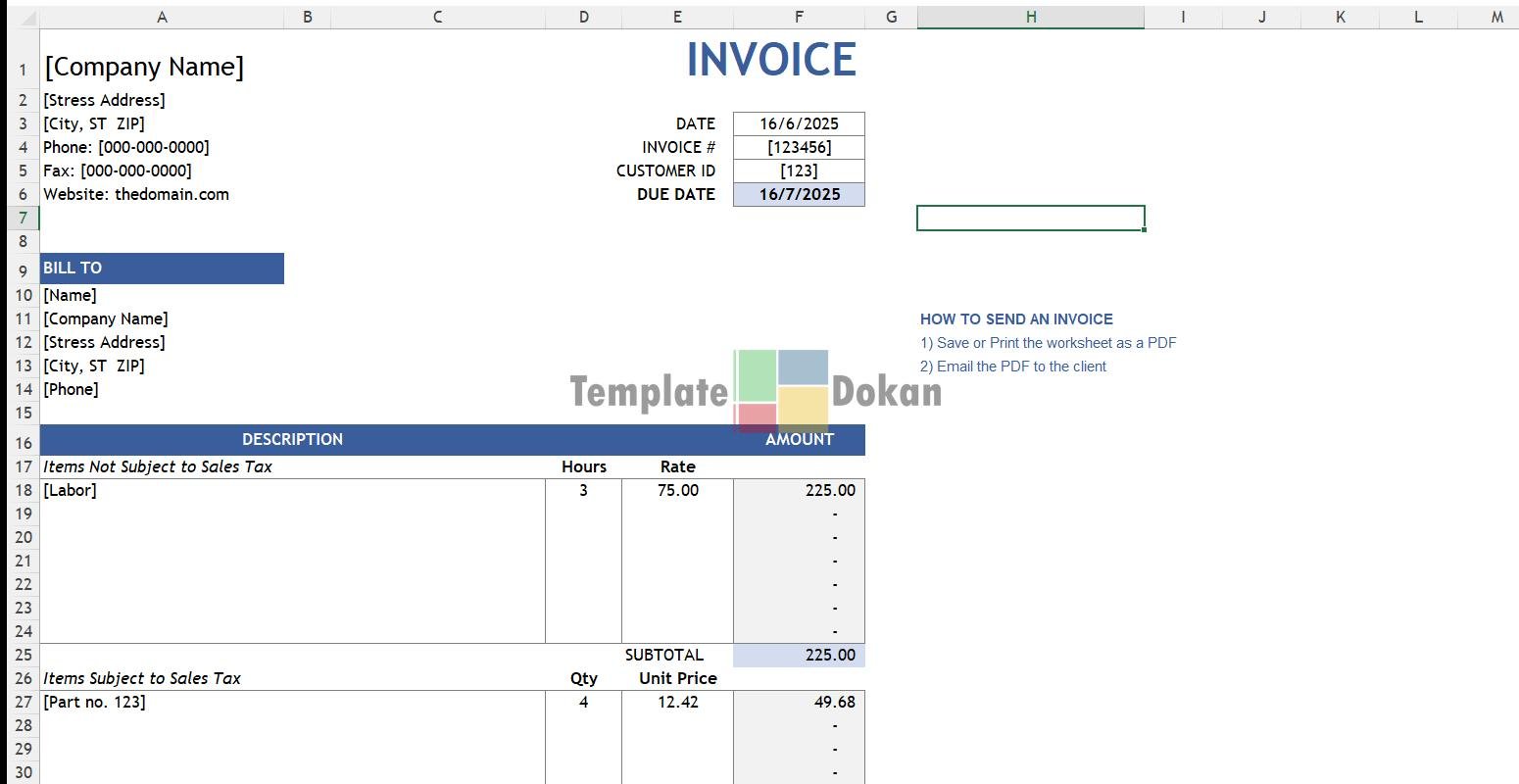Select the DESCRIPTION table header

pyautogui.click(x=292, y=439)
